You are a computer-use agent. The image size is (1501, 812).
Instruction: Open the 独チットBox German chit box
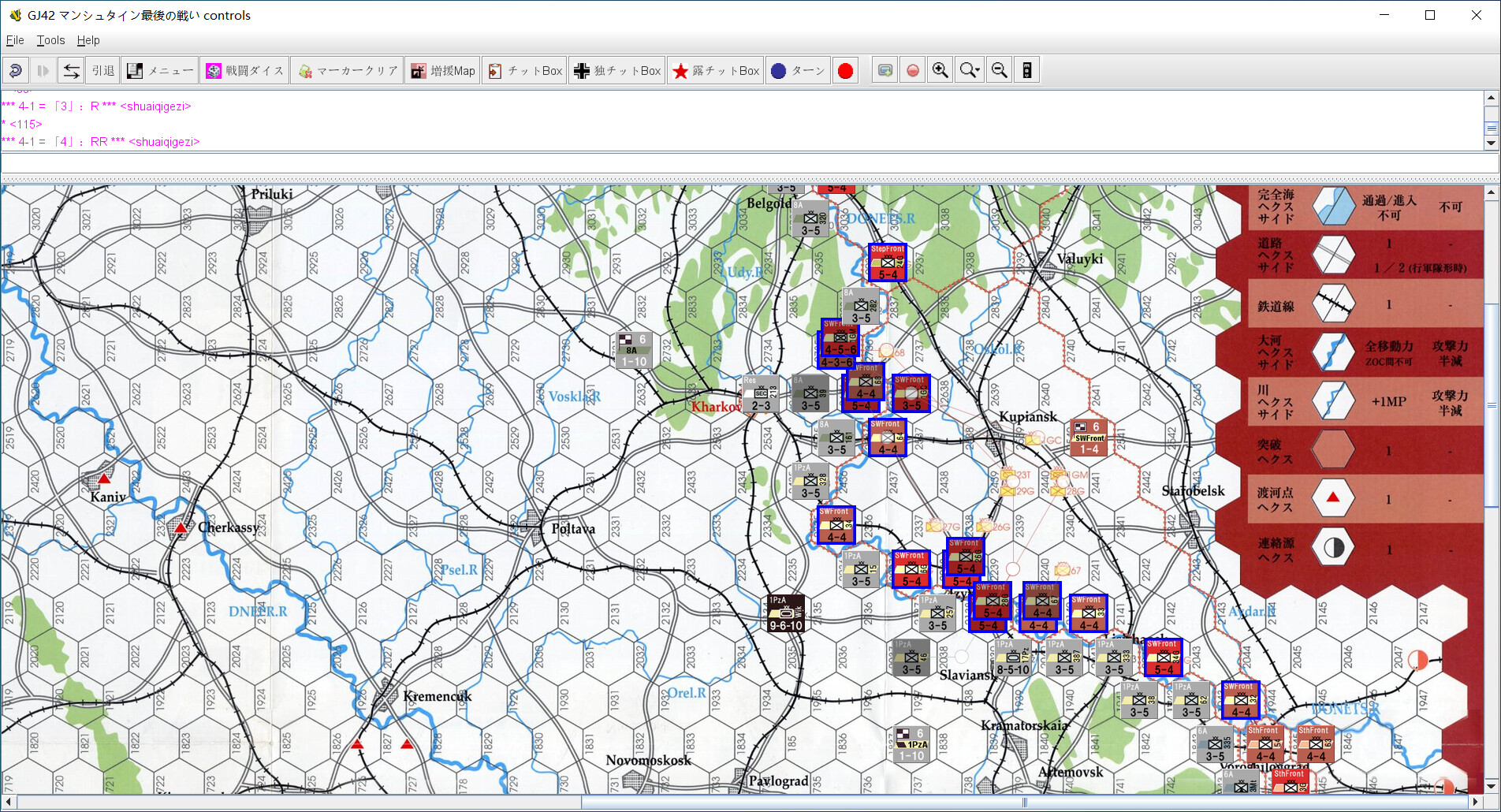coord(617,71)
